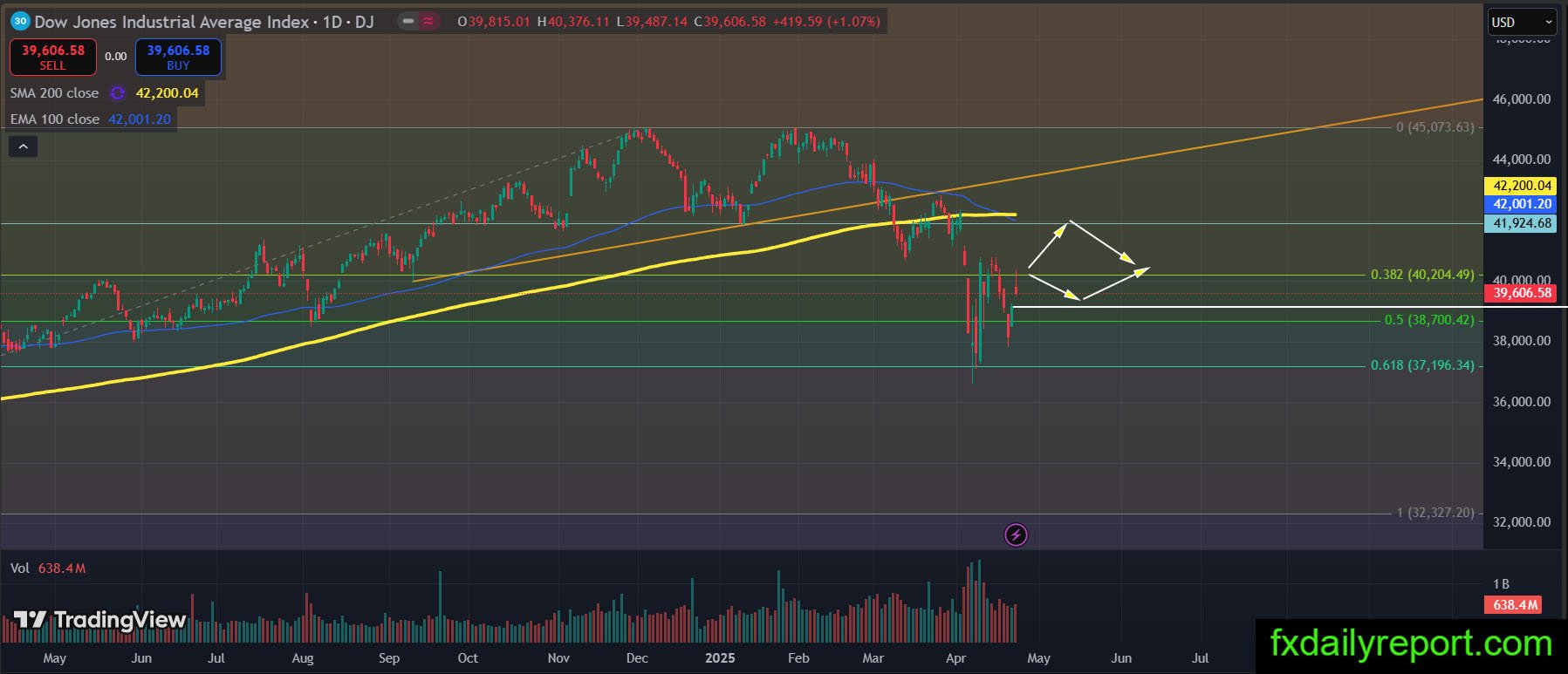Click the 32,000.00 price scale label
The image size is (1568, 674).
tap(1522, 522)
